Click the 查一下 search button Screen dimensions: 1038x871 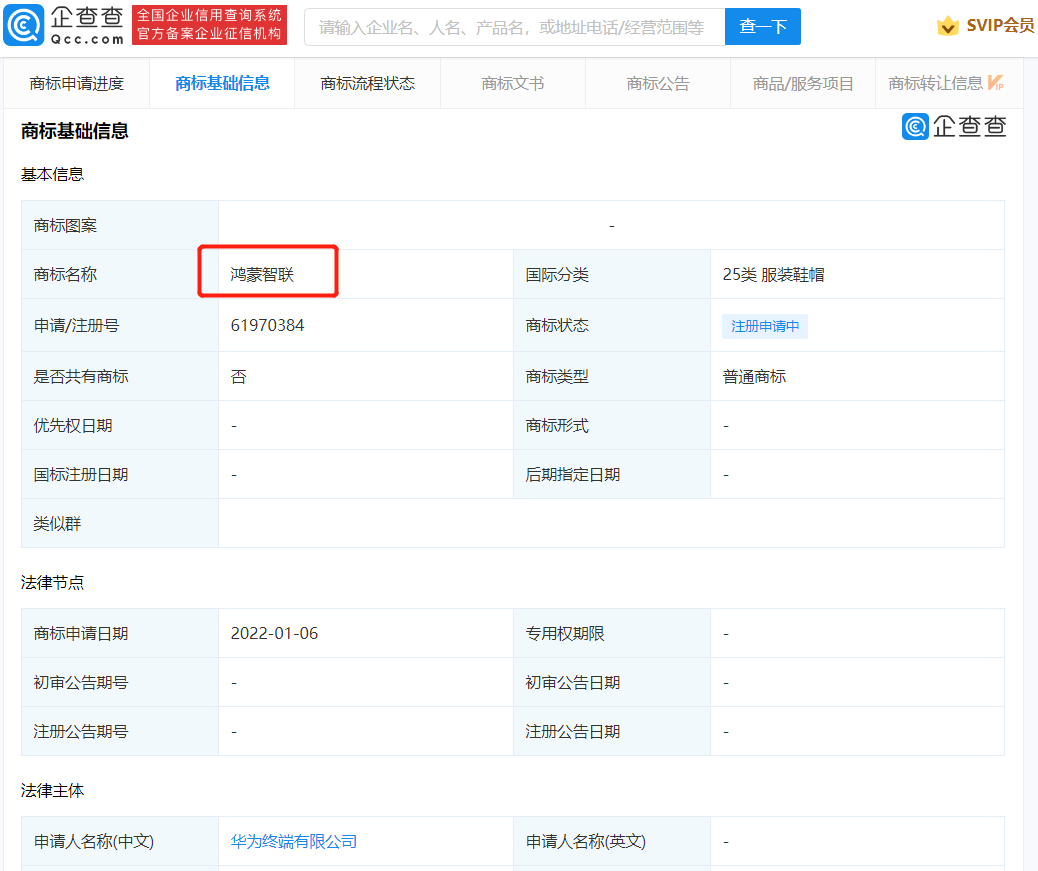click(762, 26)
